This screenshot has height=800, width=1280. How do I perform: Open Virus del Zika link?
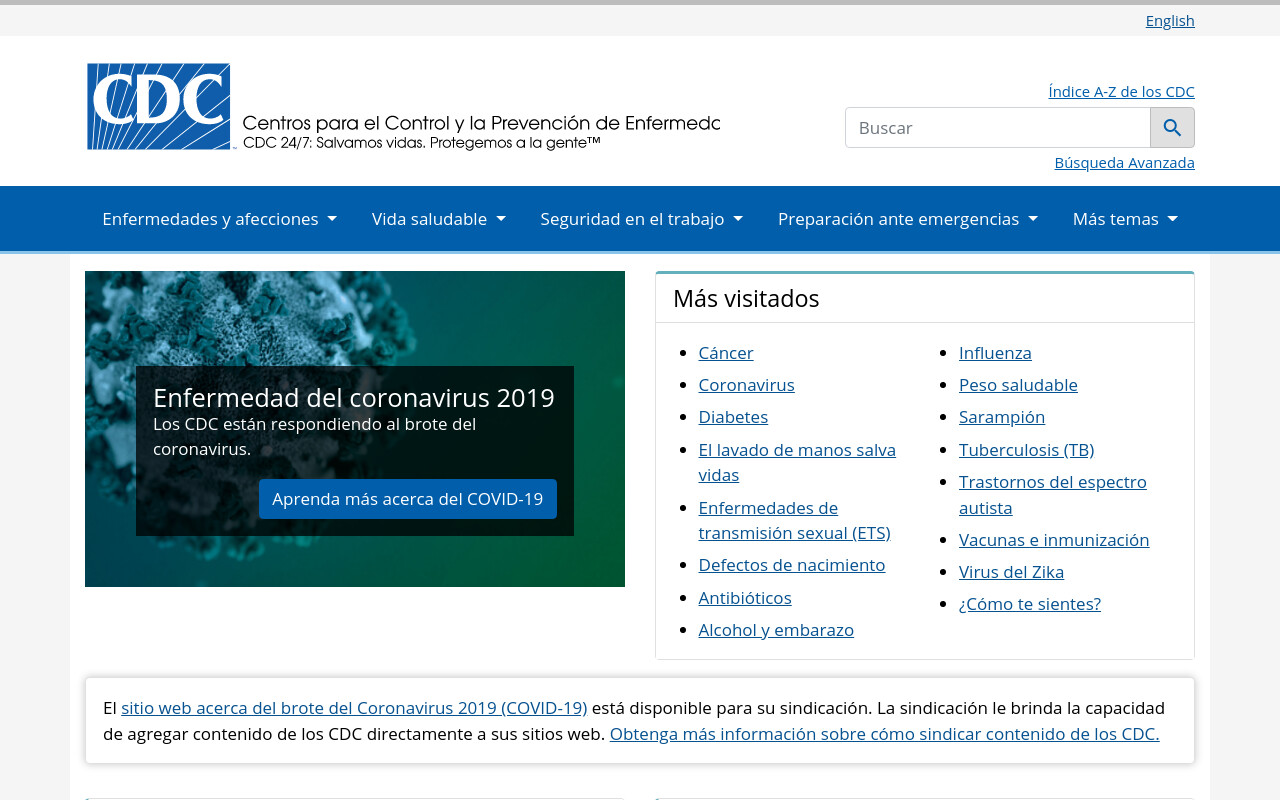coord(1011,572)
